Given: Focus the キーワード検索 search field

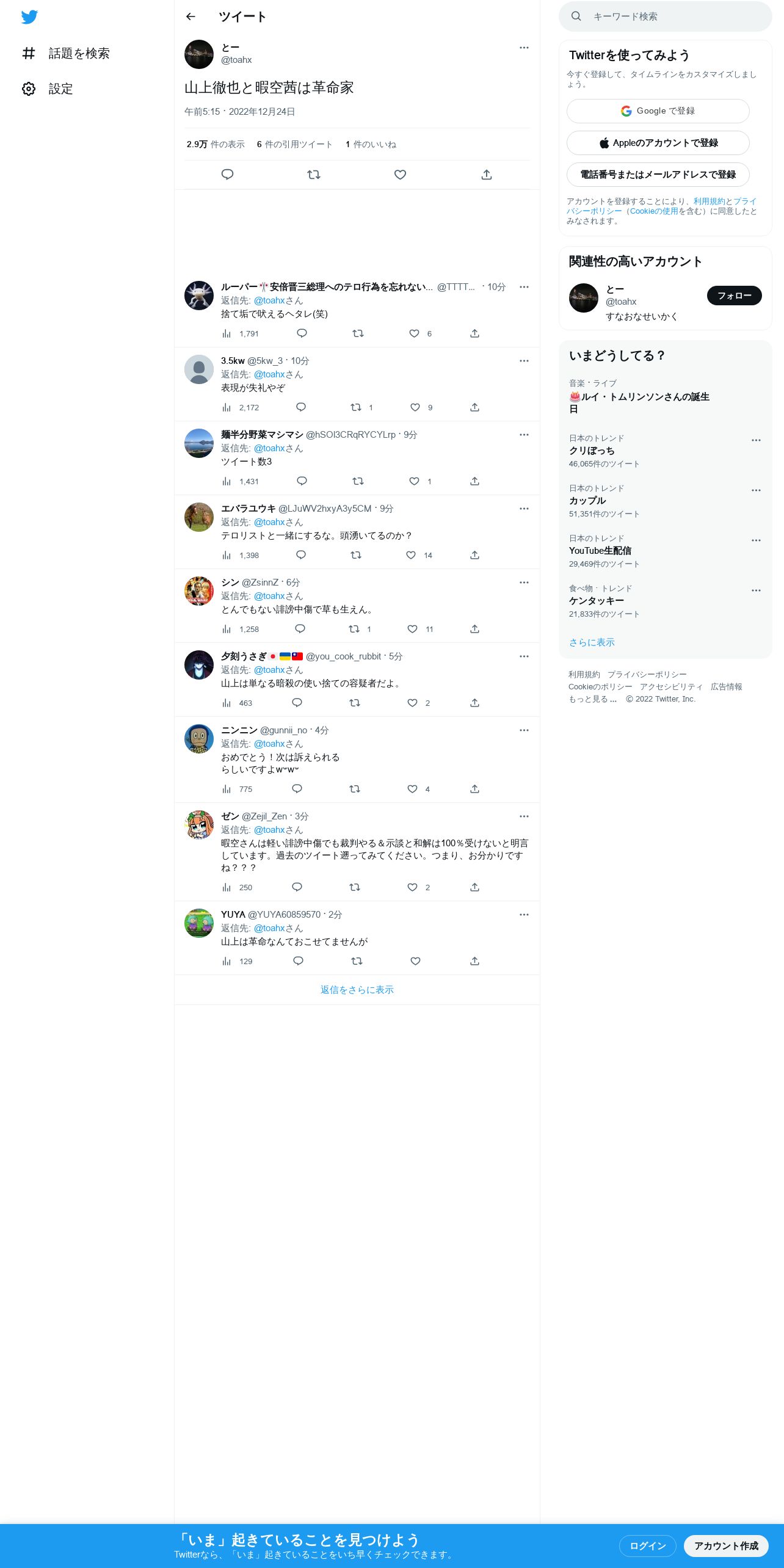Looking at the screenshot, I should (x=666, y=16).
